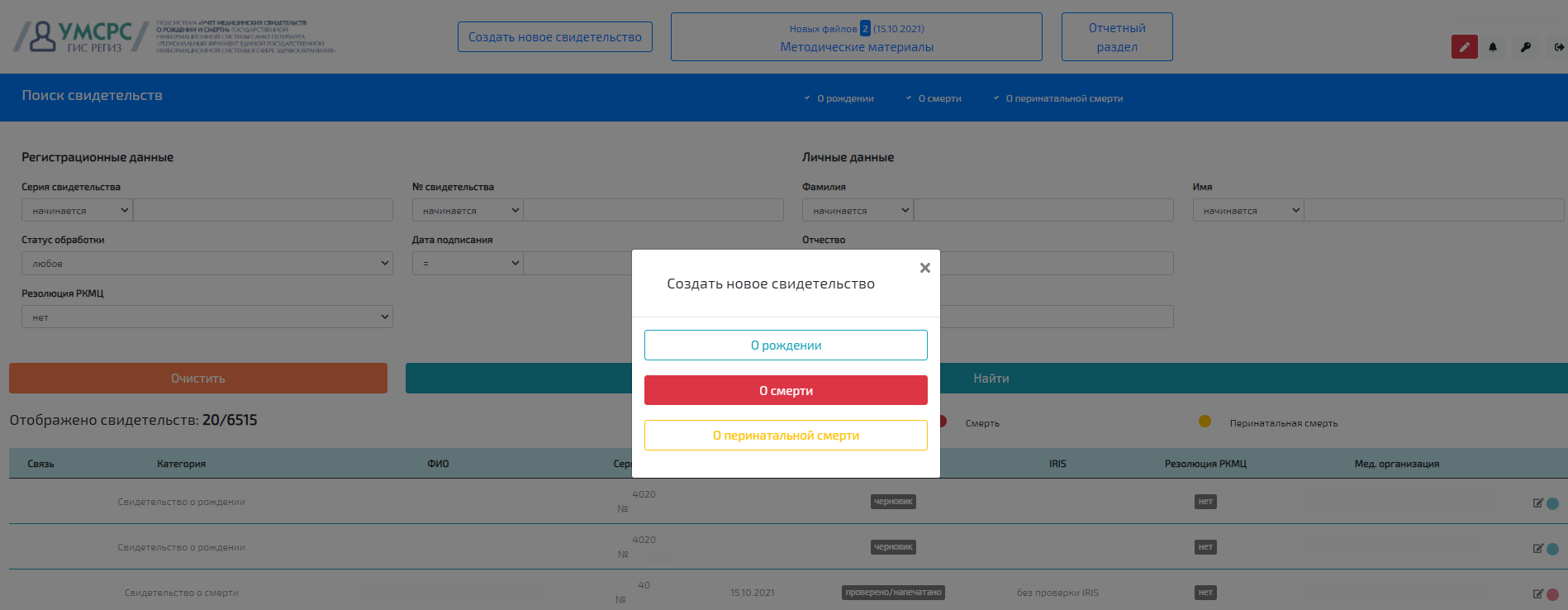Click 'проверено/напечатано' status badge
Screen dimensions: 1568x610
point(893,593)
